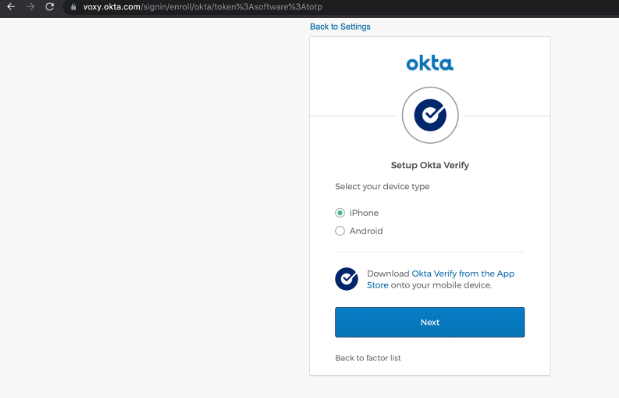Click the word Download in the instructions

388,274
